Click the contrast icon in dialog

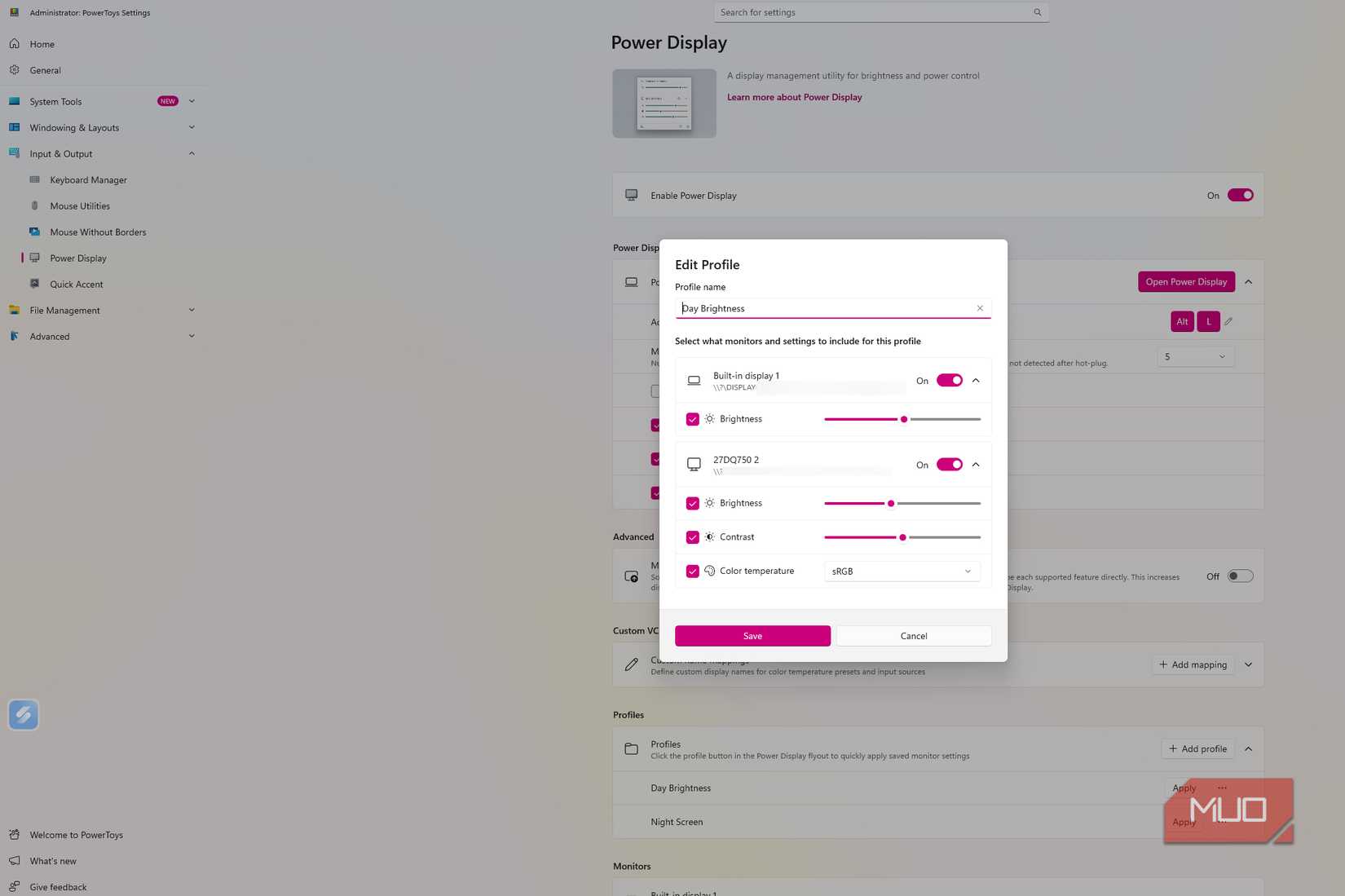pos(709,536)
